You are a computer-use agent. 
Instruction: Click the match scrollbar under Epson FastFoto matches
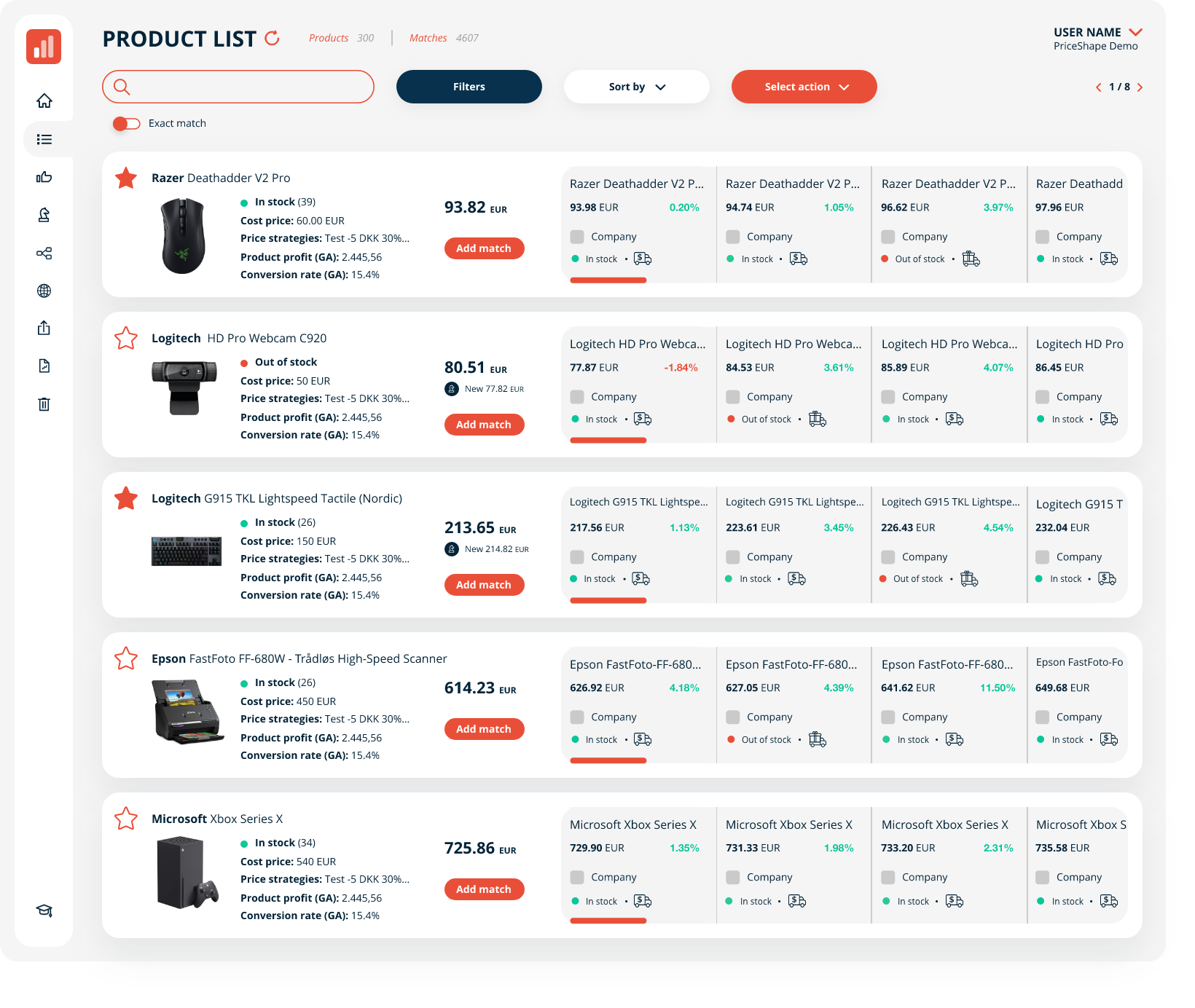coord(608,761)
